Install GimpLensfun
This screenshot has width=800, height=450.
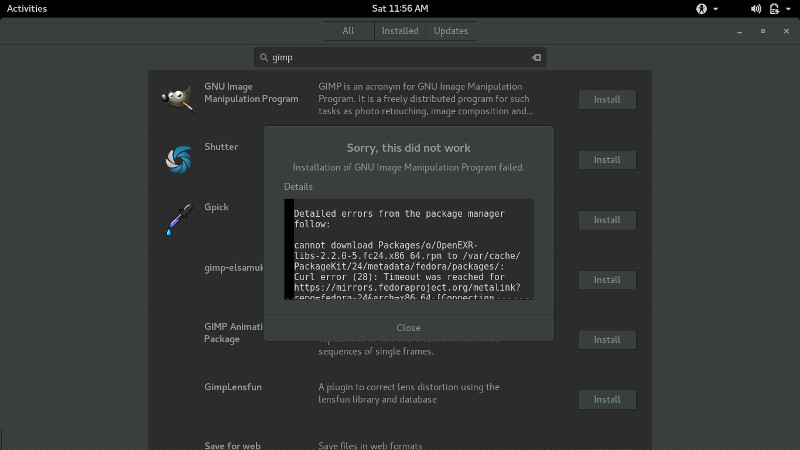click(607, 399)
